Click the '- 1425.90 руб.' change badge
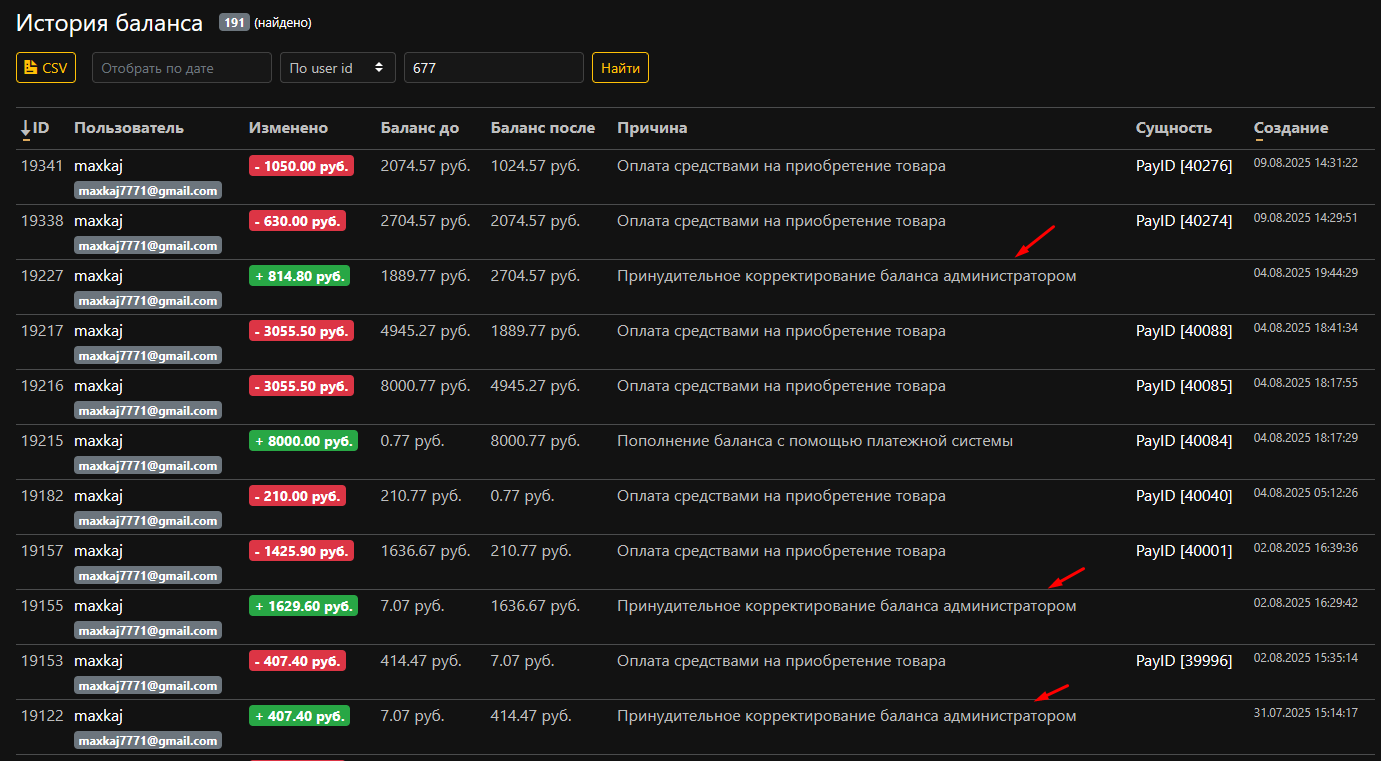 pos(301,551)
